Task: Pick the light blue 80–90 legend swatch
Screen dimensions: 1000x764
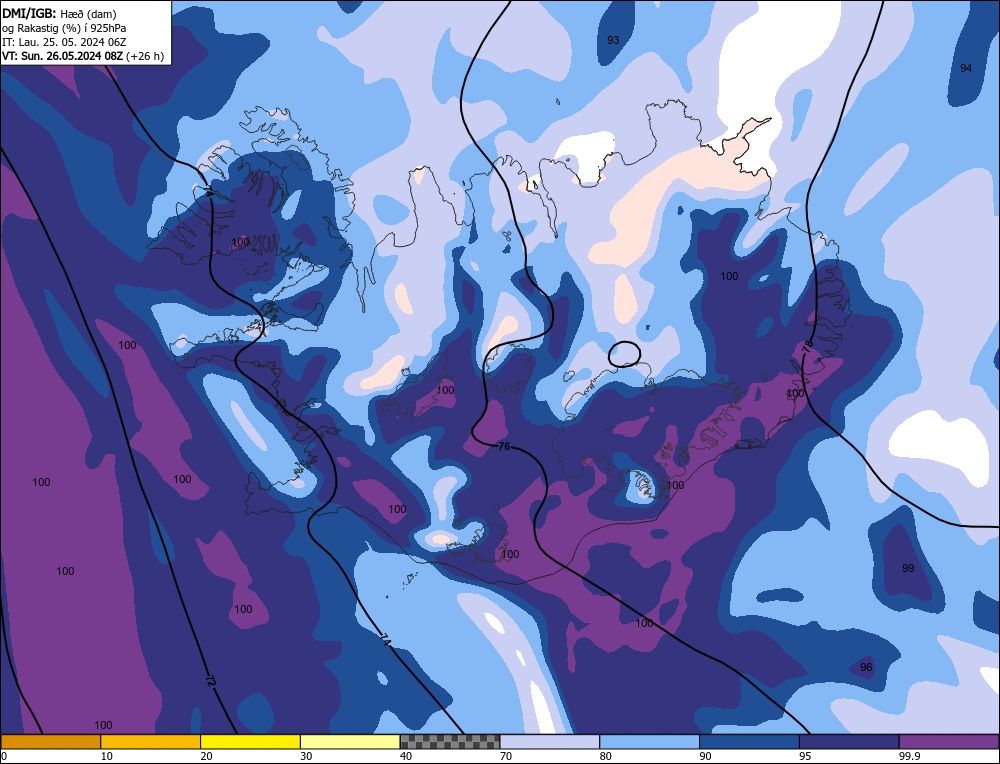Action: pos(649,741)
